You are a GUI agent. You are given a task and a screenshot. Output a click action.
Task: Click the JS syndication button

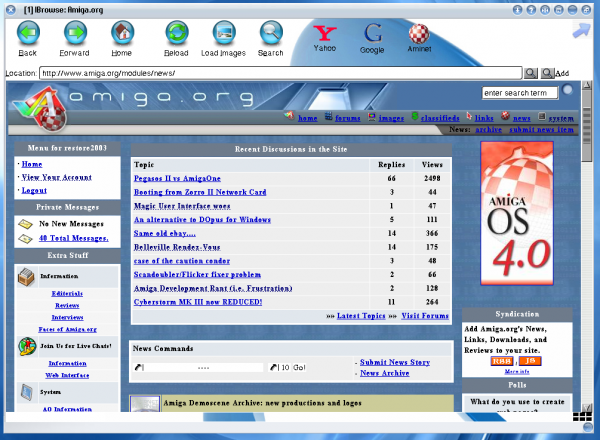(530, 361)
